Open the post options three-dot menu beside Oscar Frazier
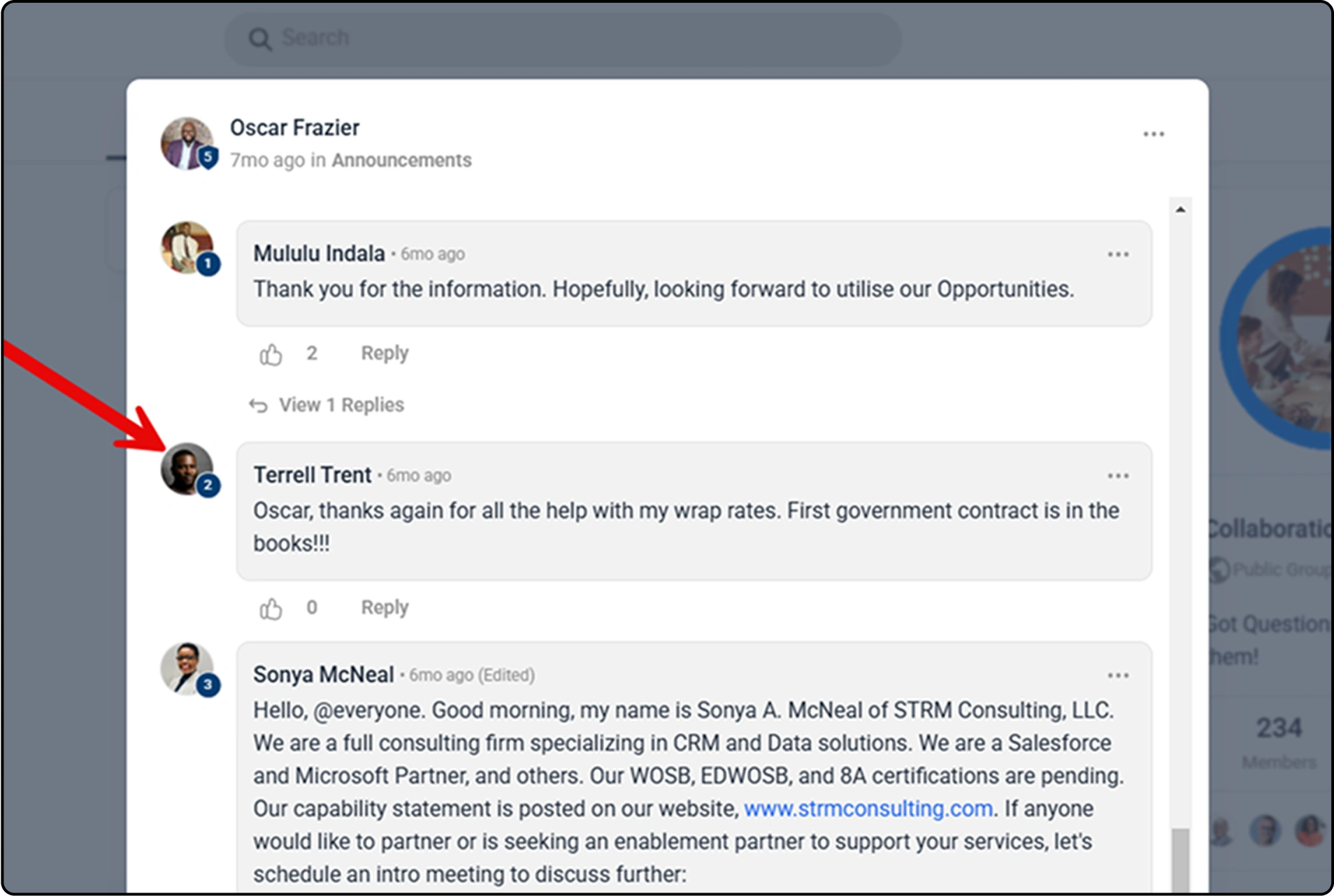1334x896 pixels. 1153,134
